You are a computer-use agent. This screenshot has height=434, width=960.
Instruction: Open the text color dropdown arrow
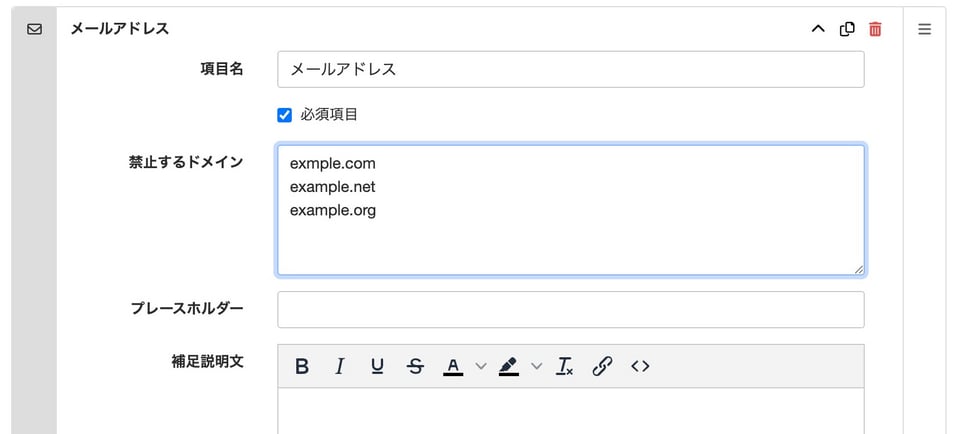[x=480, y=366]
